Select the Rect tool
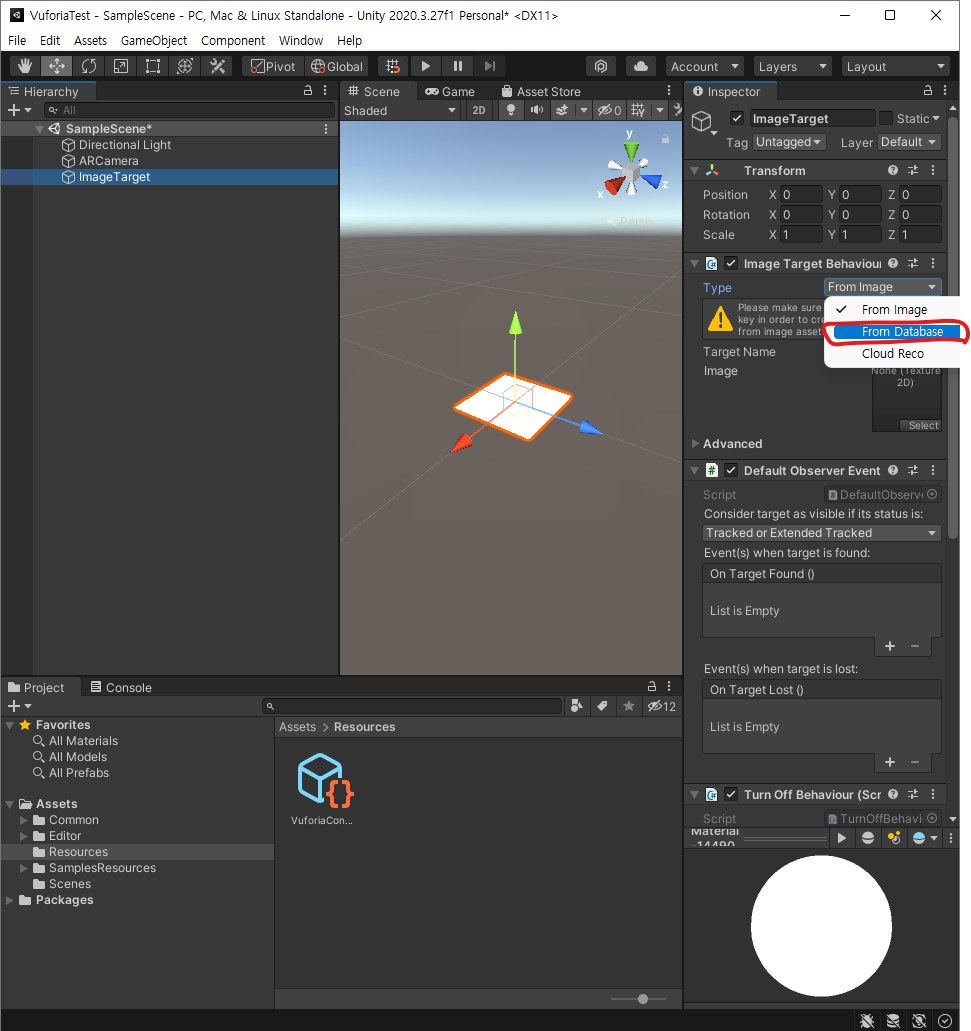 [x=153, y=66]
